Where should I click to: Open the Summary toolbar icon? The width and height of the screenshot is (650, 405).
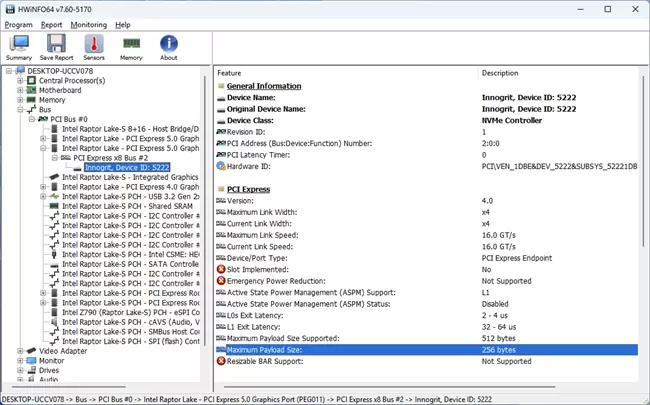pos(19,44)
